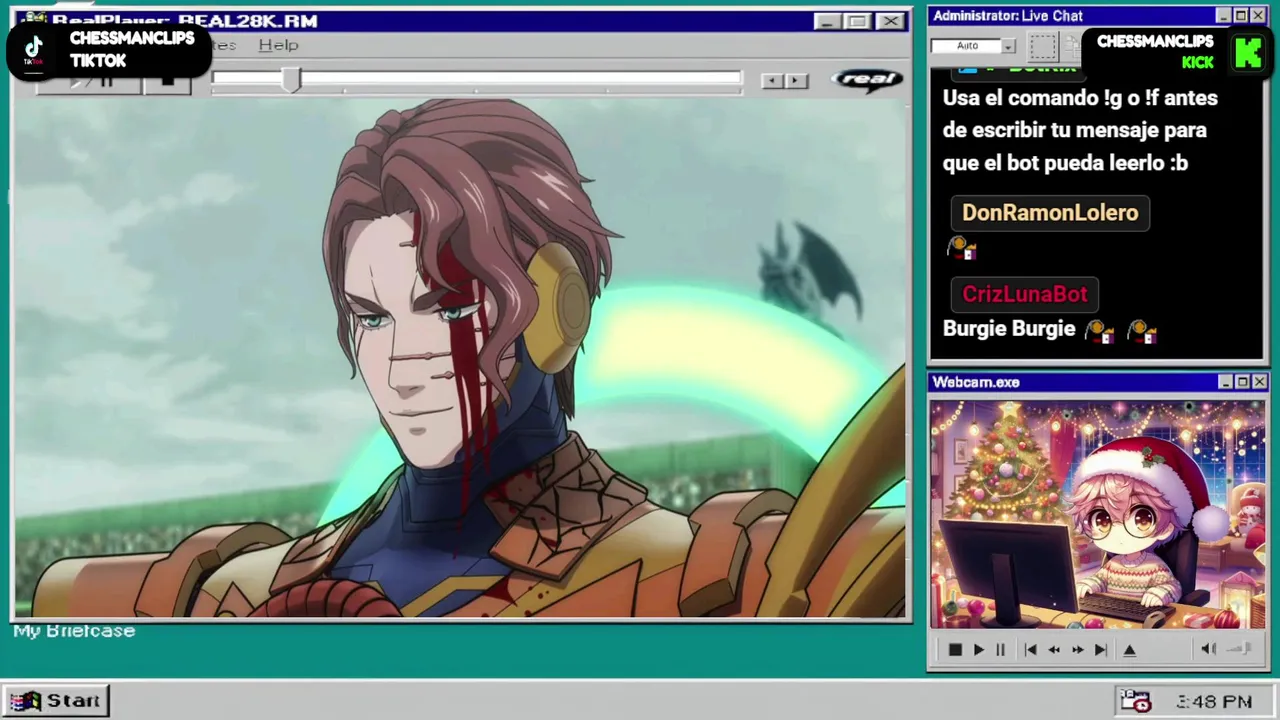The width and height of the screenshot is (1280, 720).
Task: Click the scheduler tray icon in taskbar
Action: click(1135, 701)
